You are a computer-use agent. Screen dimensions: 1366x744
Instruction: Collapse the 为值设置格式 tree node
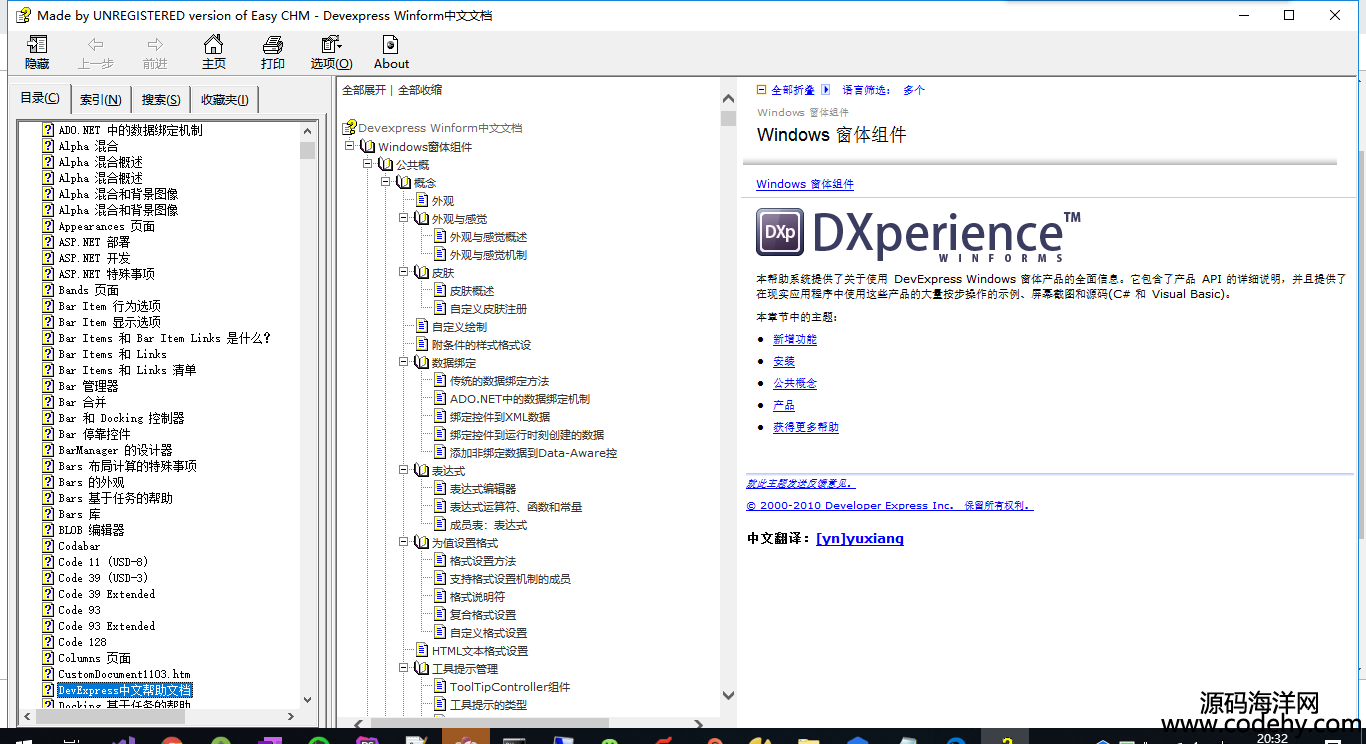tap(404, 542)
